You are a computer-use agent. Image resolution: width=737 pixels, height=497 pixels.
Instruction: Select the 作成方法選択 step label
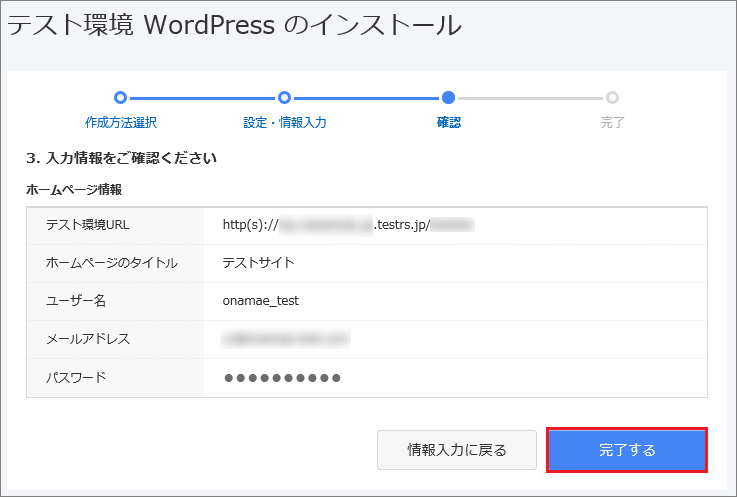(121, 122)
